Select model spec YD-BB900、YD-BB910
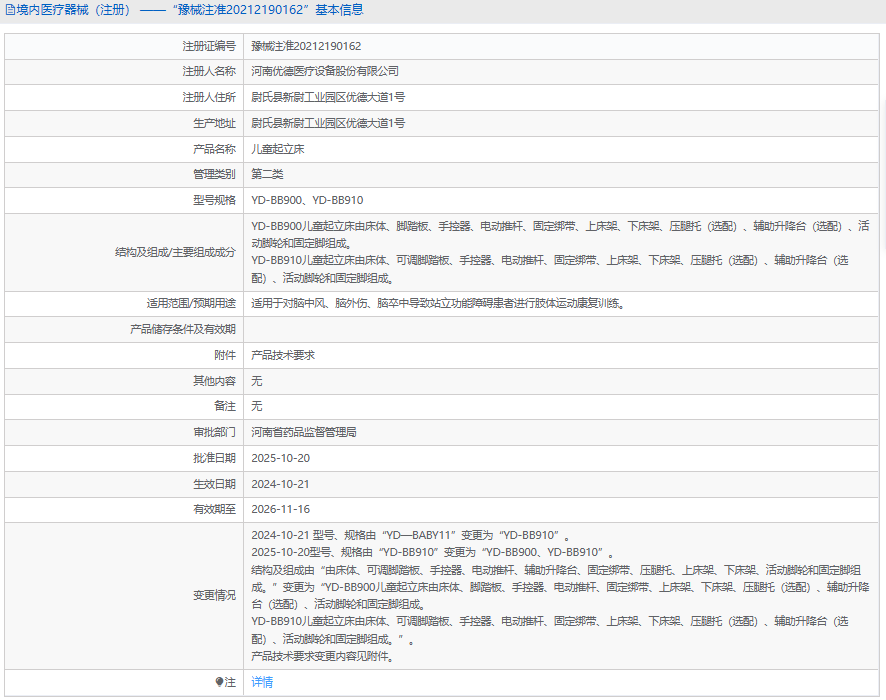This screenshot has height=700, width=886. click(x=307, y=200)
